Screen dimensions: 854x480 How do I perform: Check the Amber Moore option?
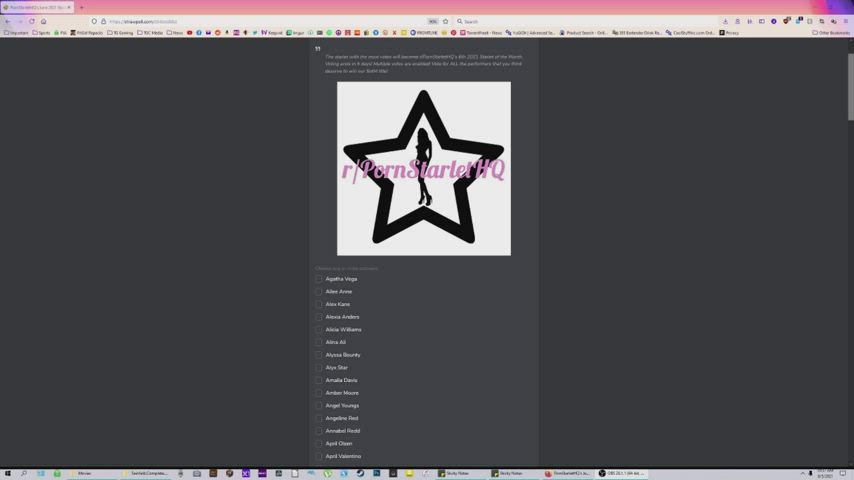(x=319, y=393)
